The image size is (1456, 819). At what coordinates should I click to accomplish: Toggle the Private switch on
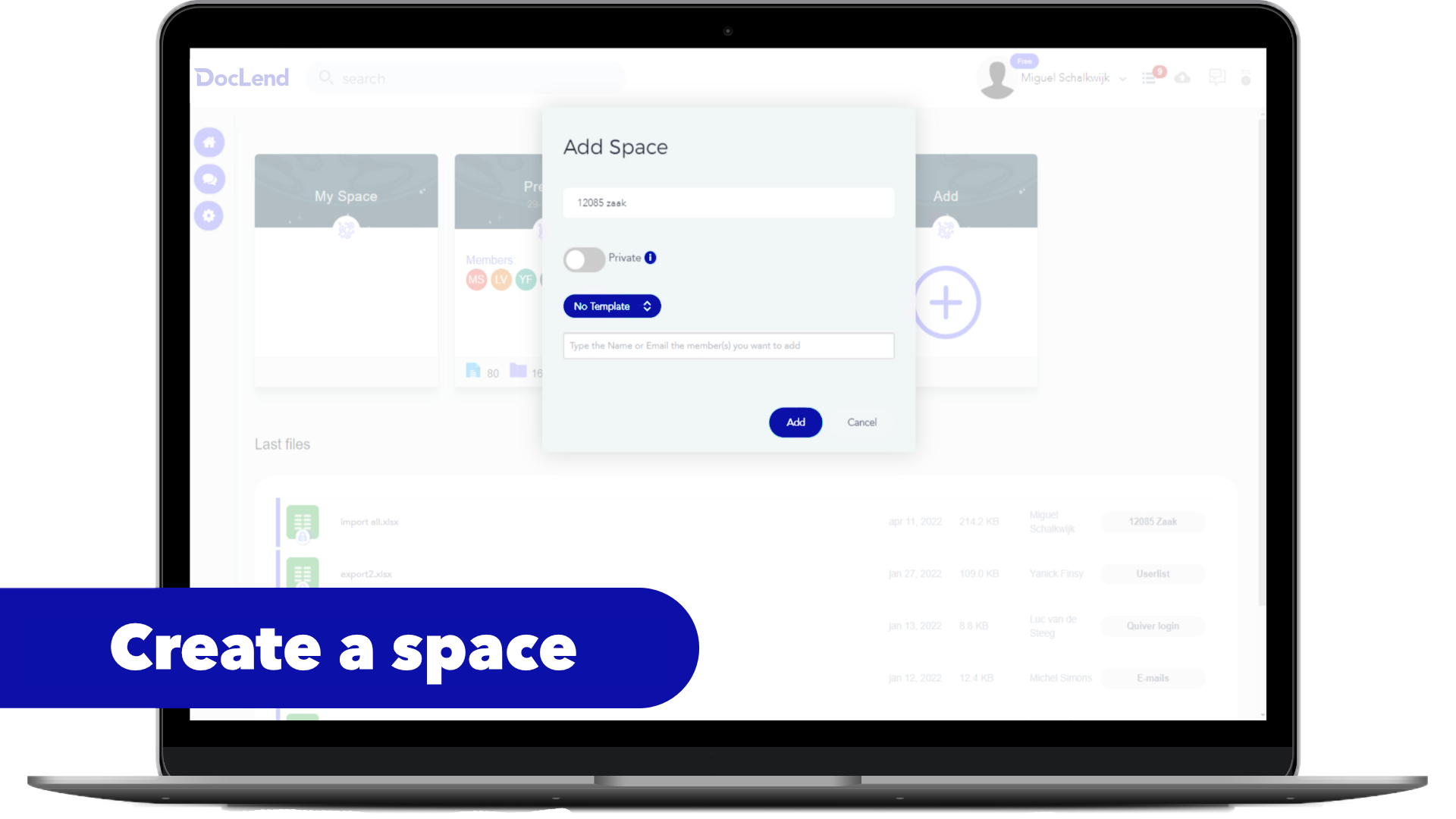[583, 257]
